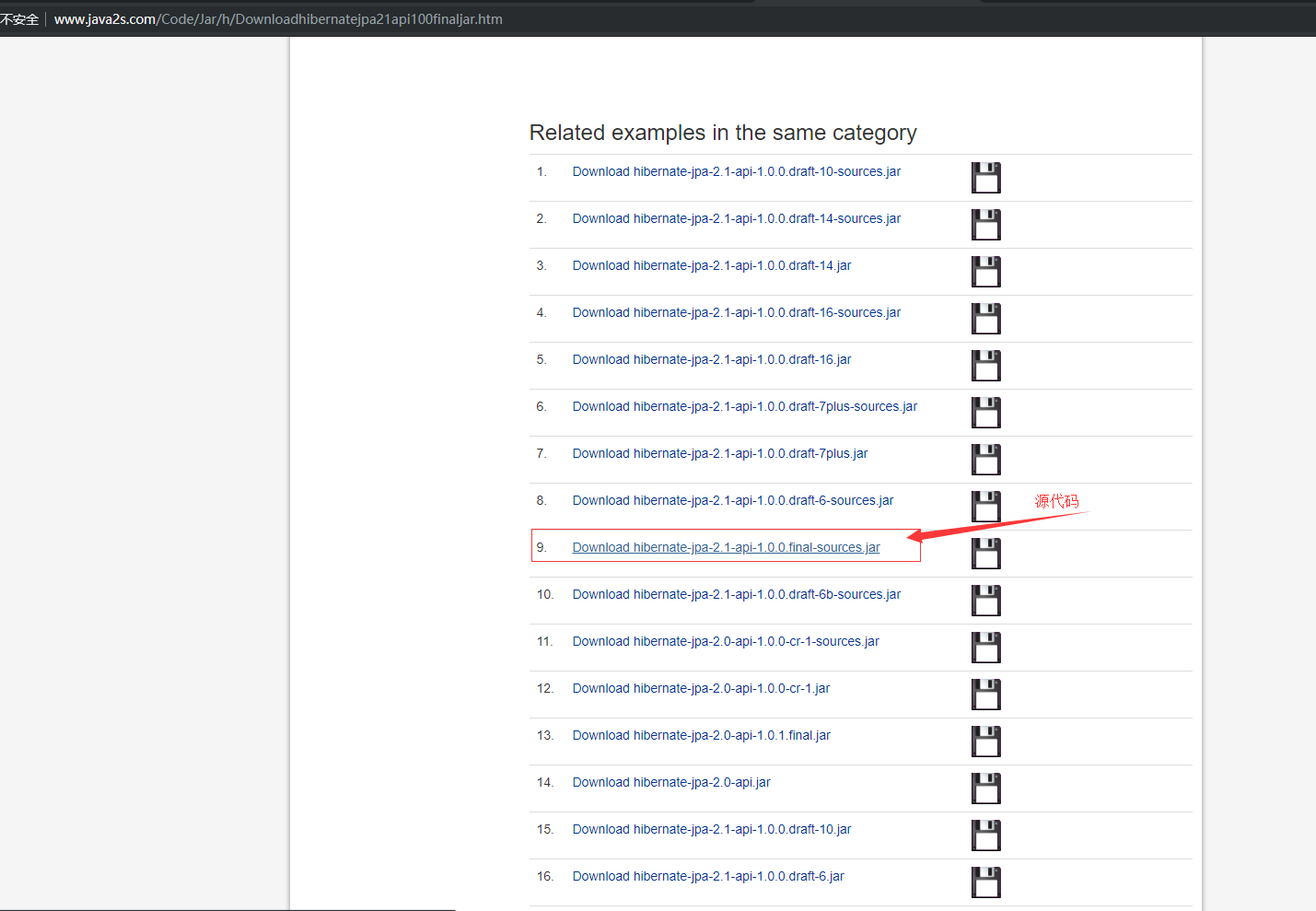The height and width of the screenshot is (911, 1316).
Task: Click the Related examples category heading
Action: point(722,133)
